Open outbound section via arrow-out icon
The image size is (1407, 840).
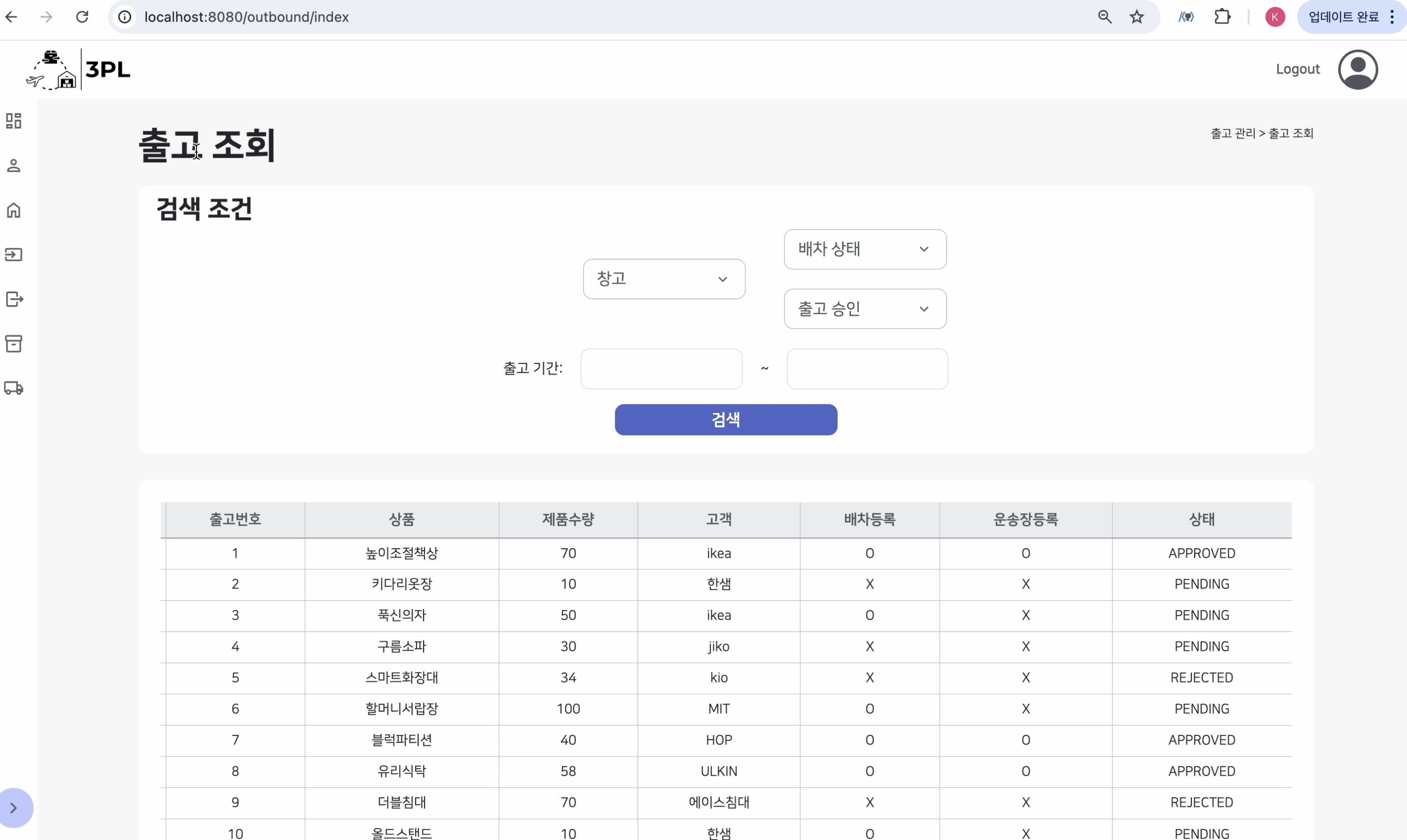(14, 299)
